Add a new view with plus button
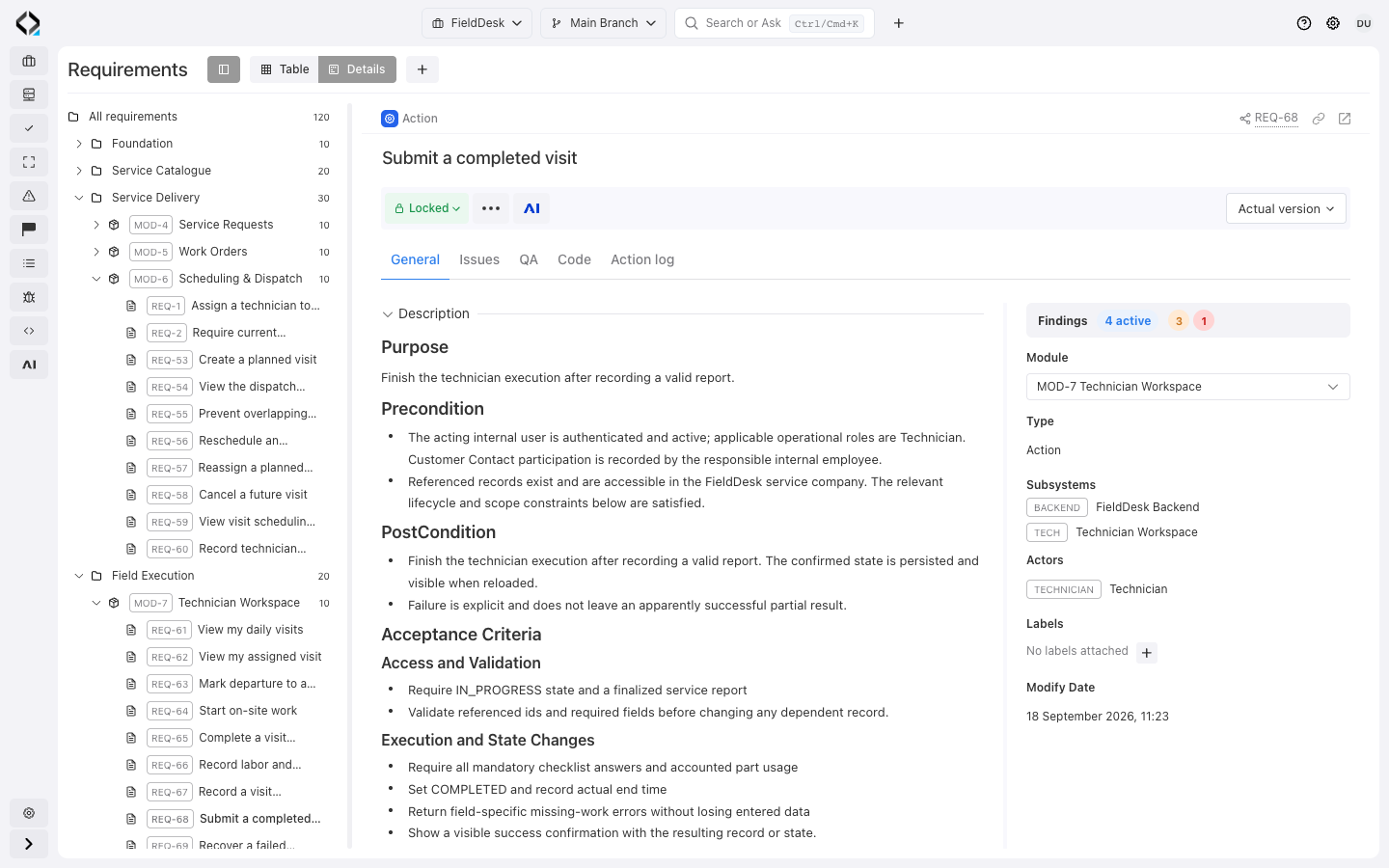The height and width of the screenshot is (868, 1389). tap(422, 69)
